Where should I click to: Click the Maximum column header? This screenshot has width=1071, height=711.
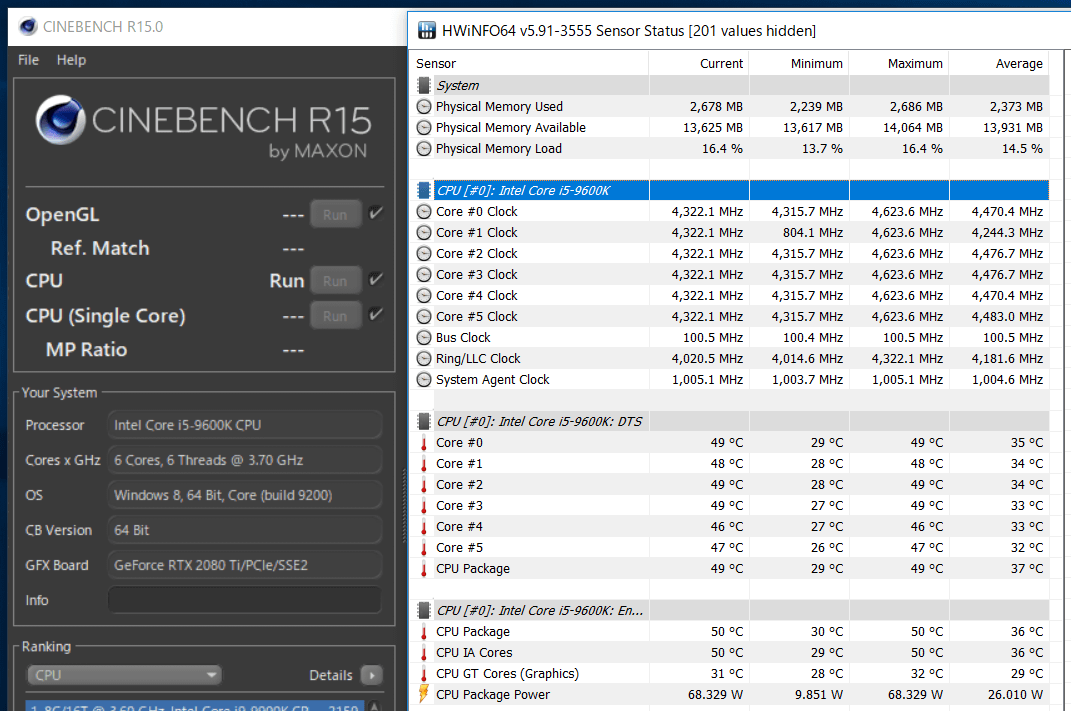(x=899, y=64)
